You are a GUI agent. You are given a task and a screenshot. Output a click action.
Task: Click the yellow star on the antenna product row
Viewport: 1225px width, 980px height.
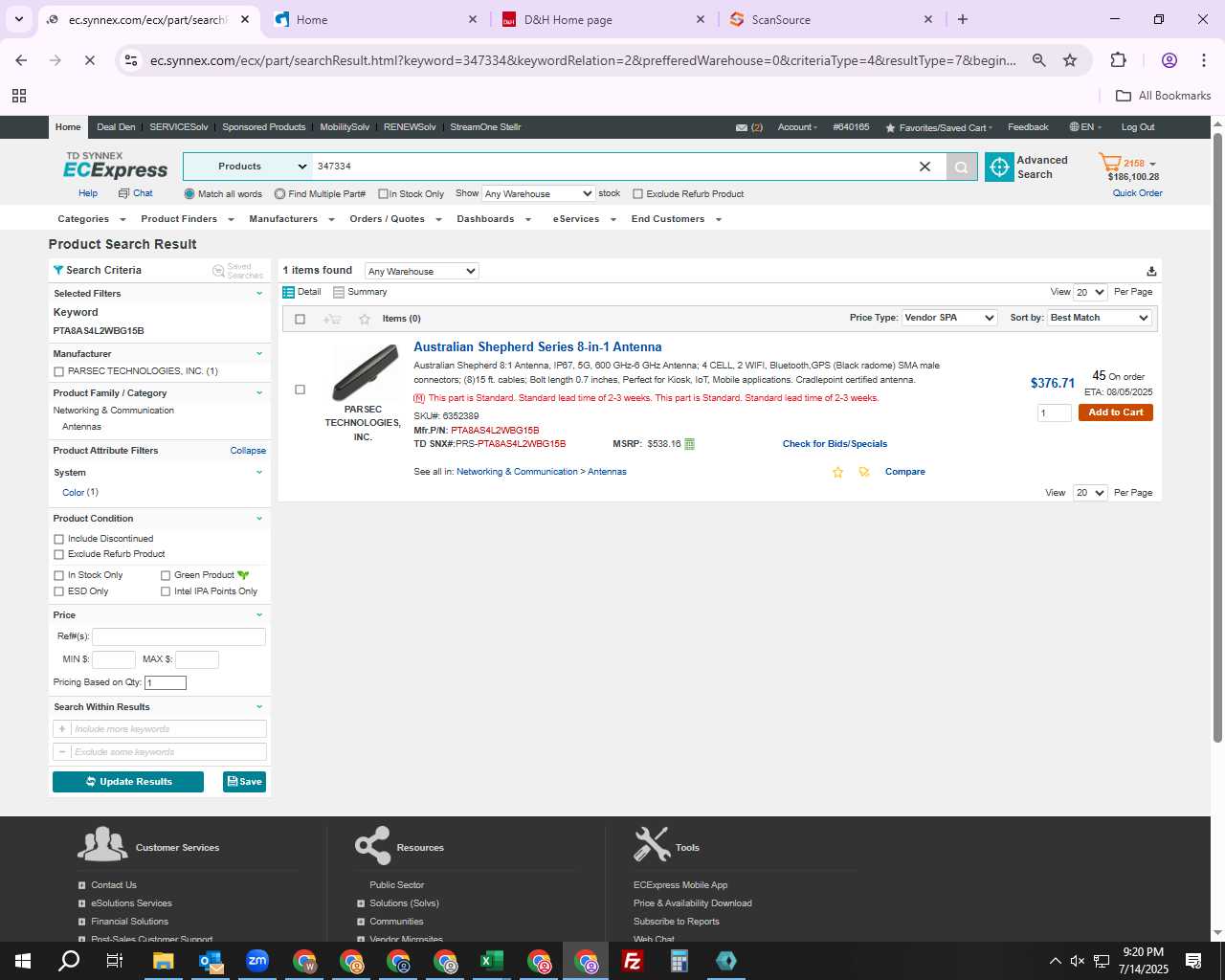[837, 472]
